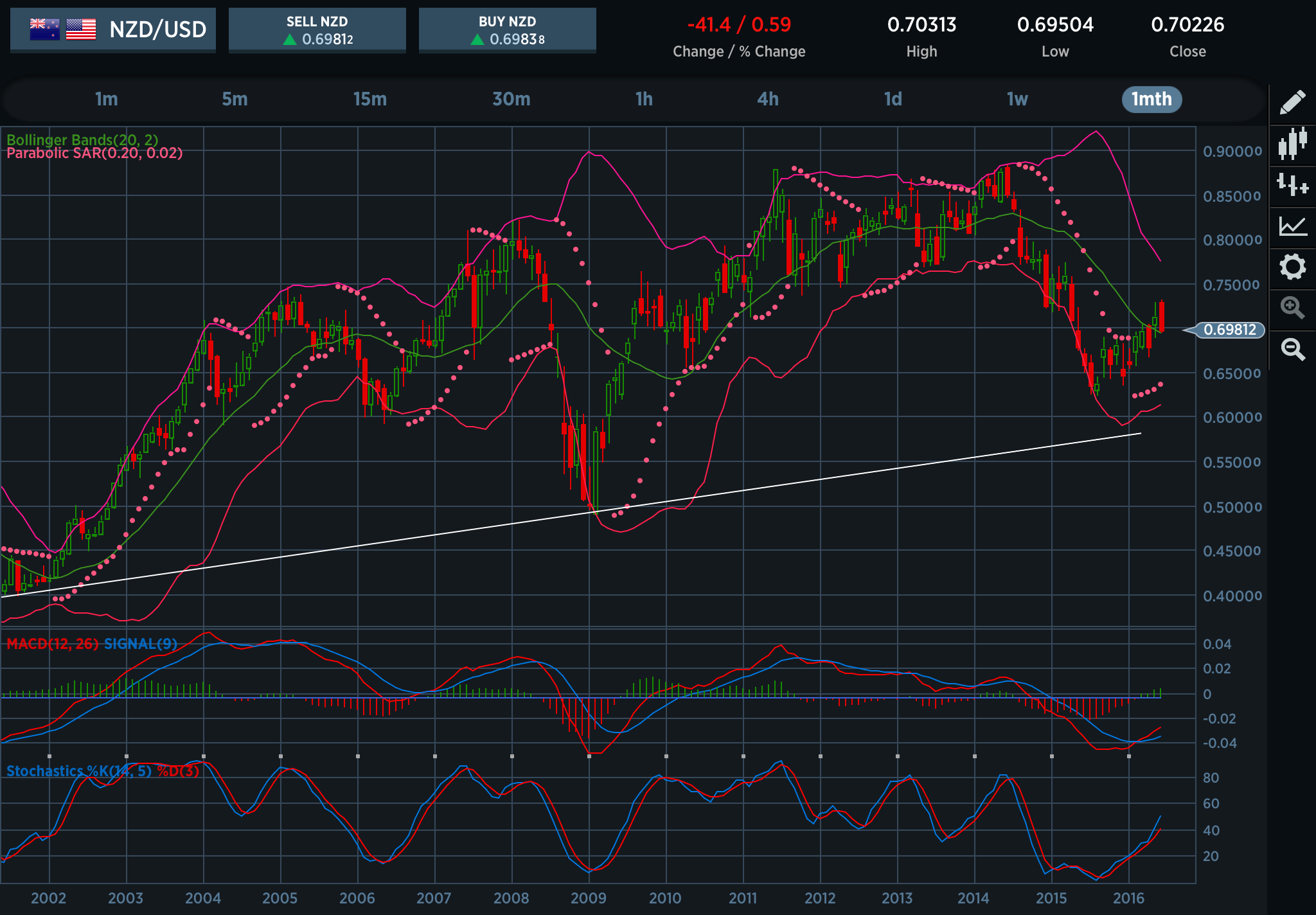Zoom out of the chart
This screenshot has height=915, width=1316.
point(1292,349)
